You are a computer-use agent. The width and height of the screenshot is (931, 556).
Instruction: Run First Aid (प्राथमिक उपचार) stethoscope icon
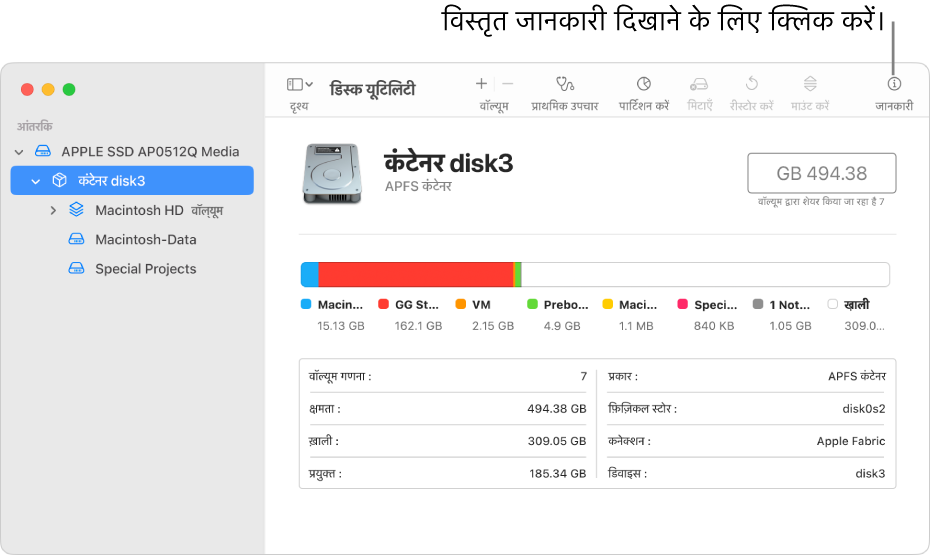tap(565, 84)
